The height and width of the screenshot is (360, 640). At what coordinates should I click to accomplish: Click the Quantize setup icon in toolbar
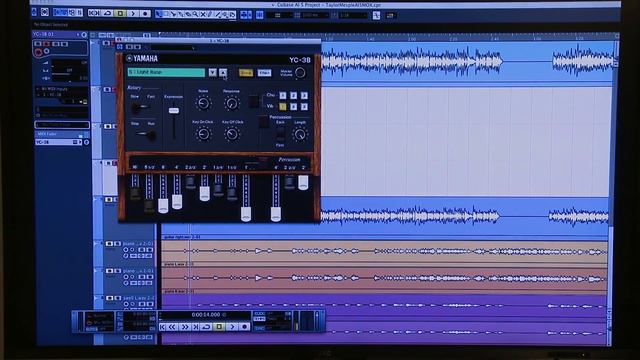coord(376,16)
